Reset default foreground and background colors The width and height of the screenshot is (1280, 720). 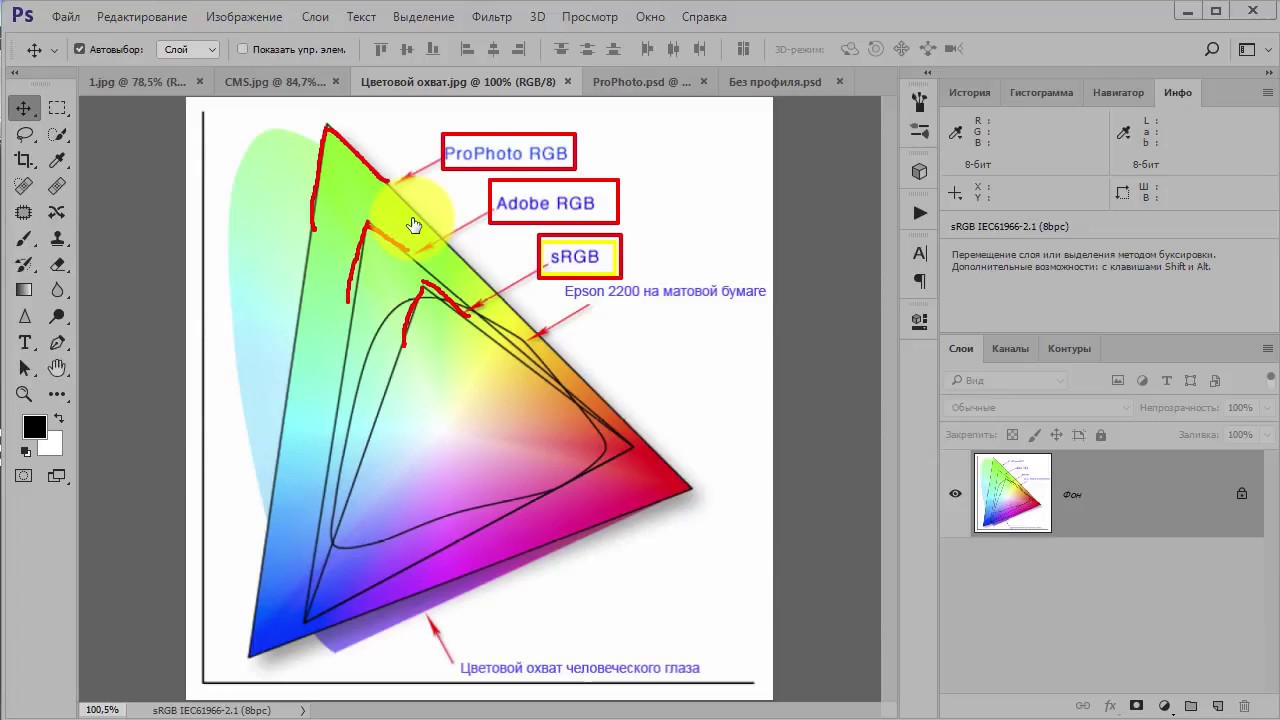(25, 452)
